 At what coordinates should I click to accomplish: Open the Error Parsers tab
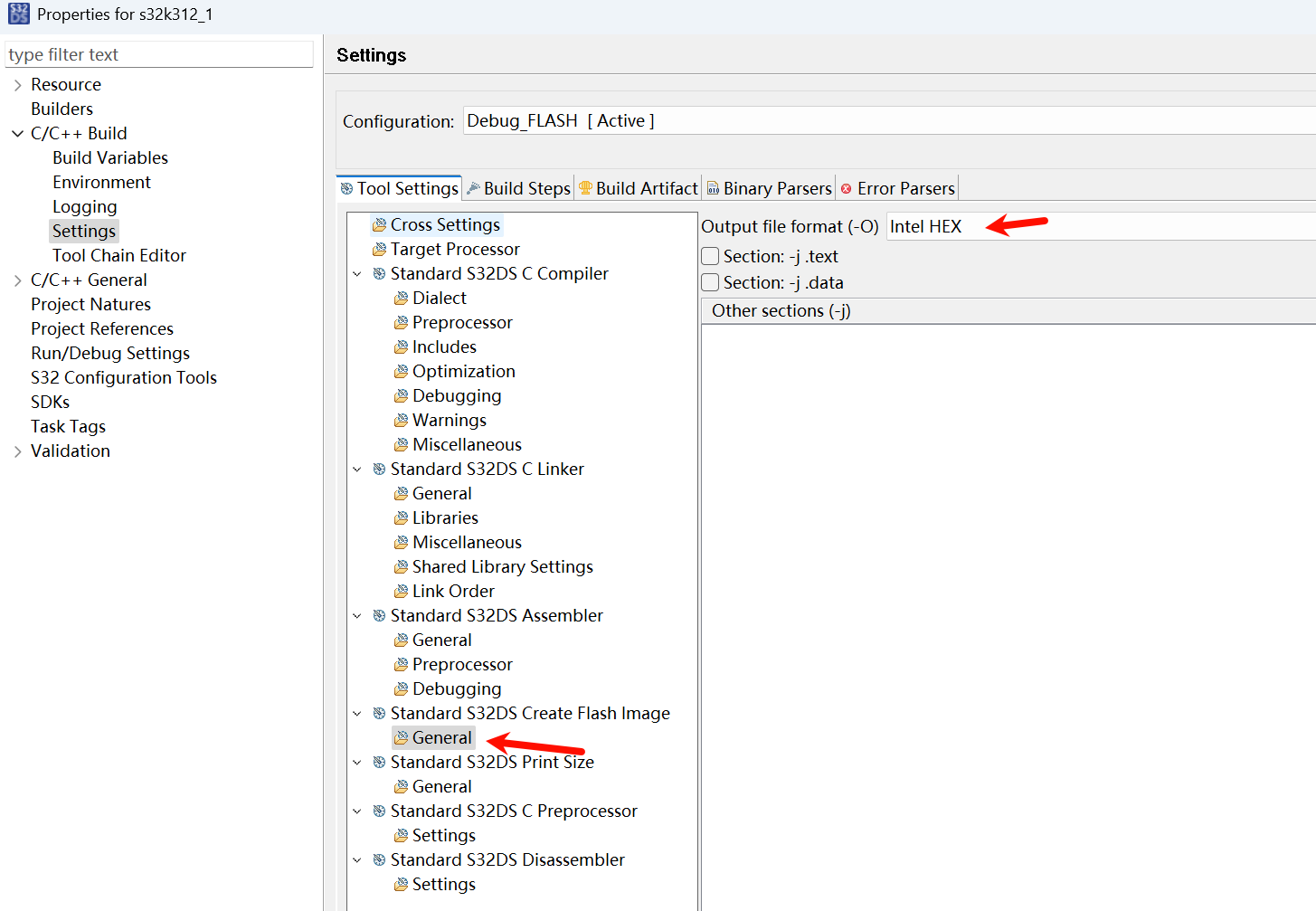(897, 188)
